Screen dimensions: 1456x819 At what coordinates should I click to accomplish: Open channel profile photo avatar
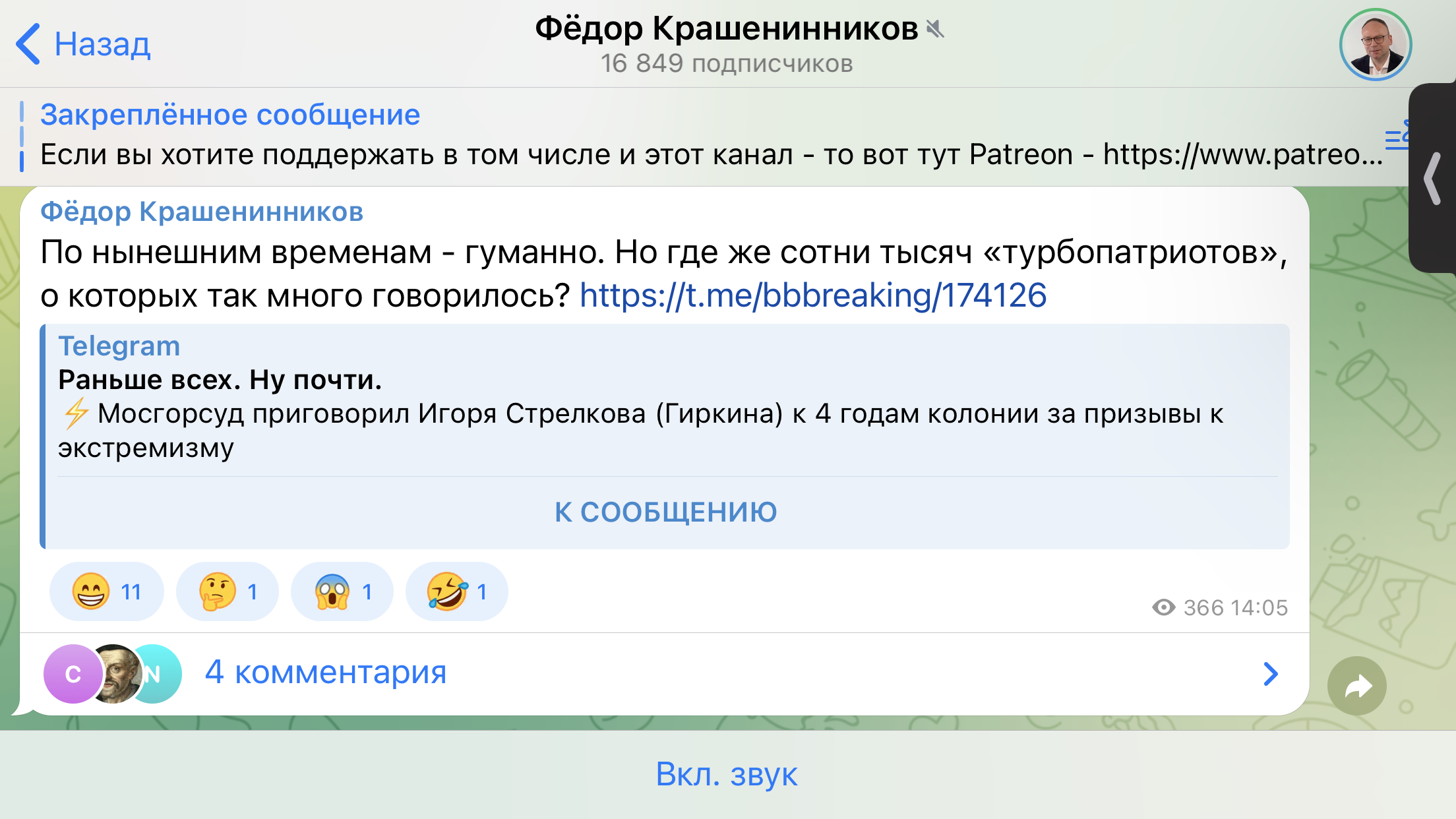(1375, 44)
